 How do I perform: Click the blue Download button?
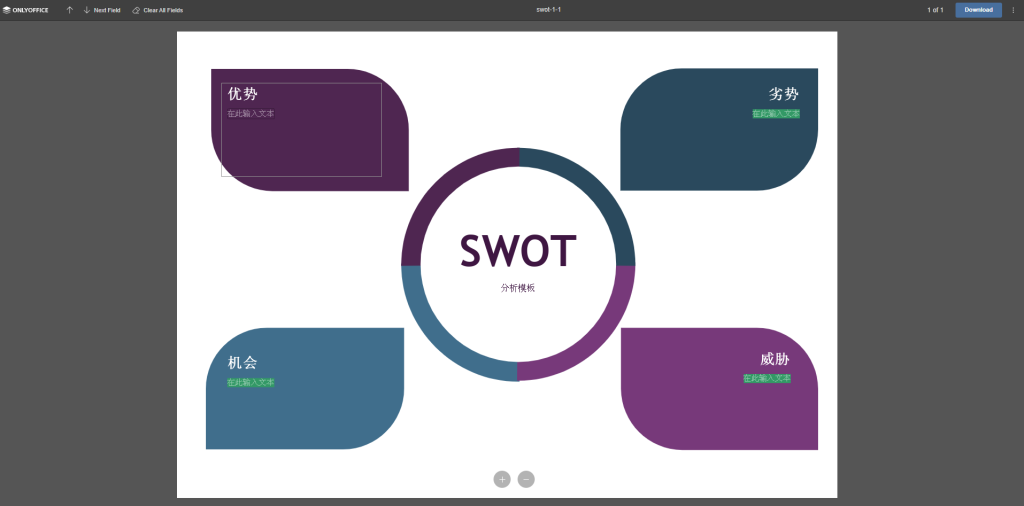coord(978,10)
